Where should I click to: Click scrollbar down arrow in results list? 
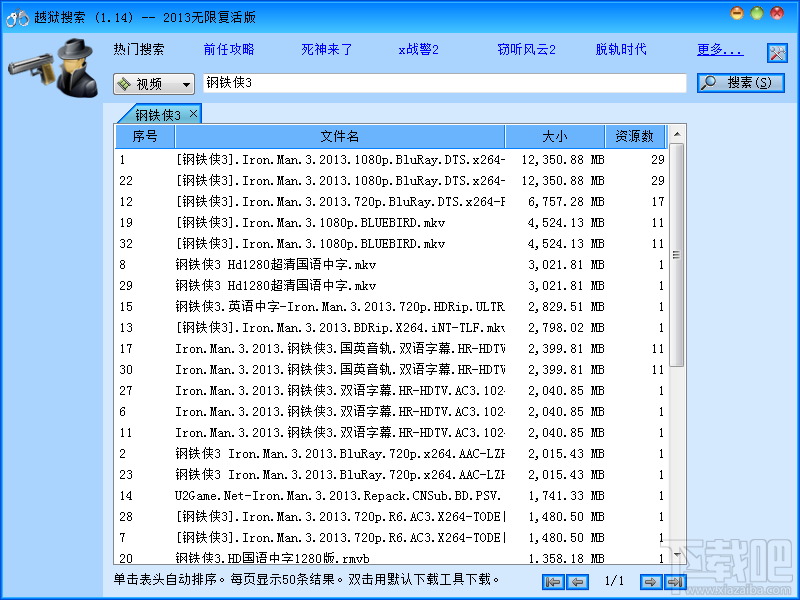677,555
